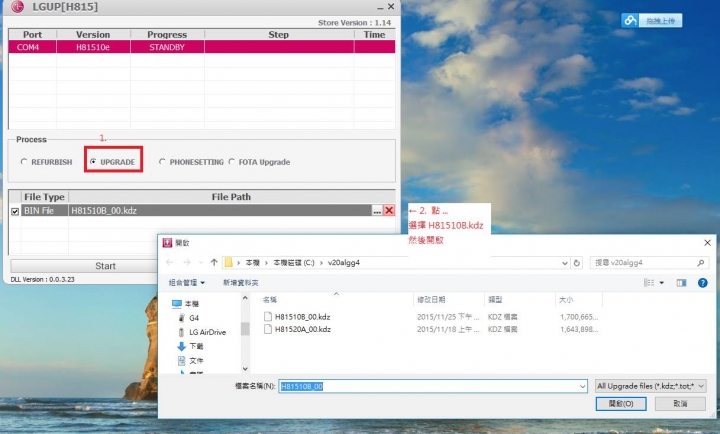Close the file open dialog

(x=707, y=242)
